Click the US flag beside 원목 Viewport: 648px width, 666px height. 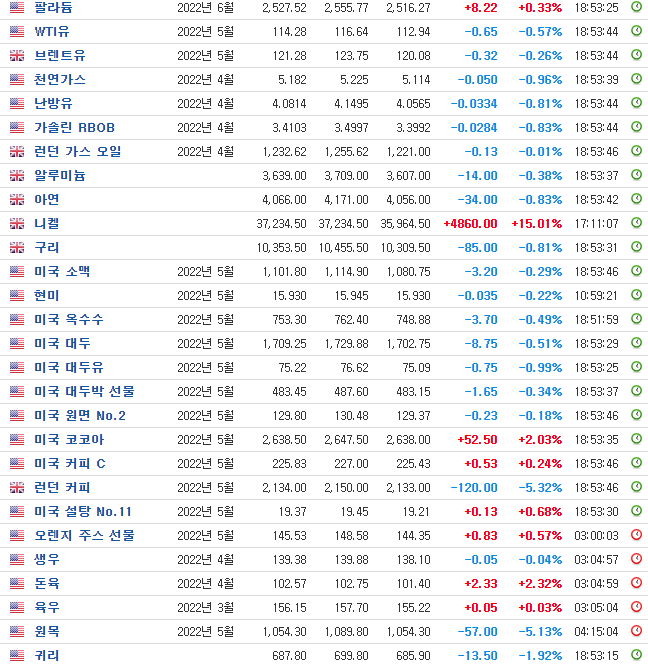[x=17, y=632]
